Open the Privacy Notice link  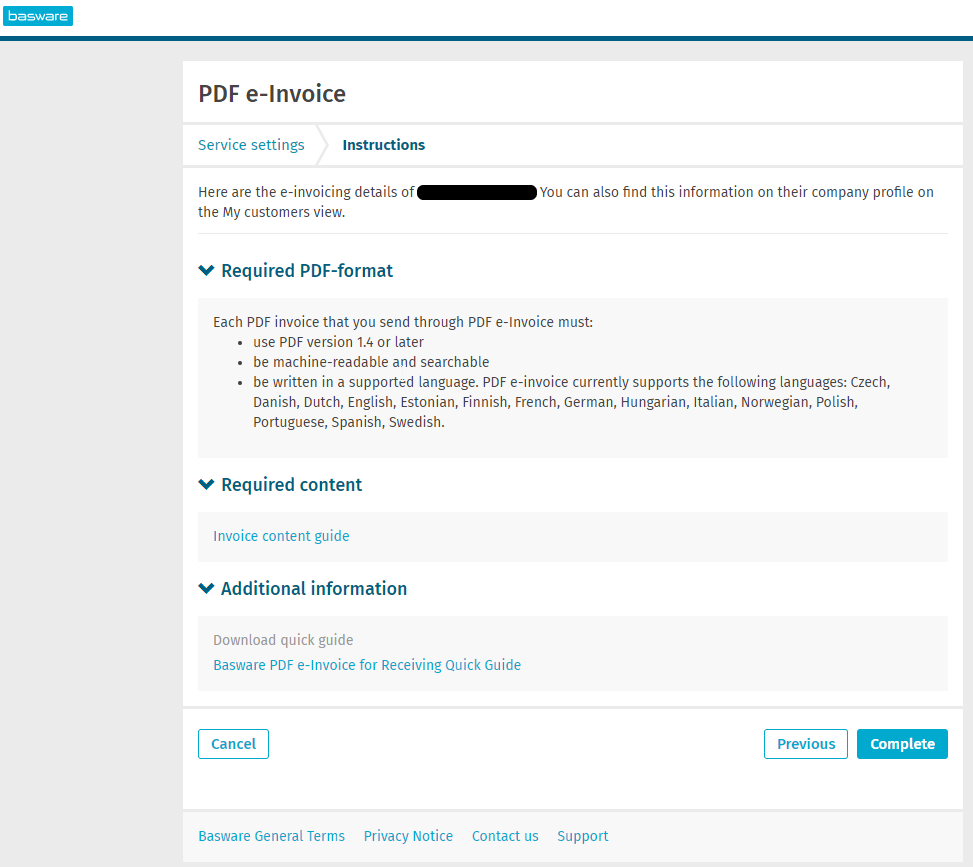[x=408, y=837]
